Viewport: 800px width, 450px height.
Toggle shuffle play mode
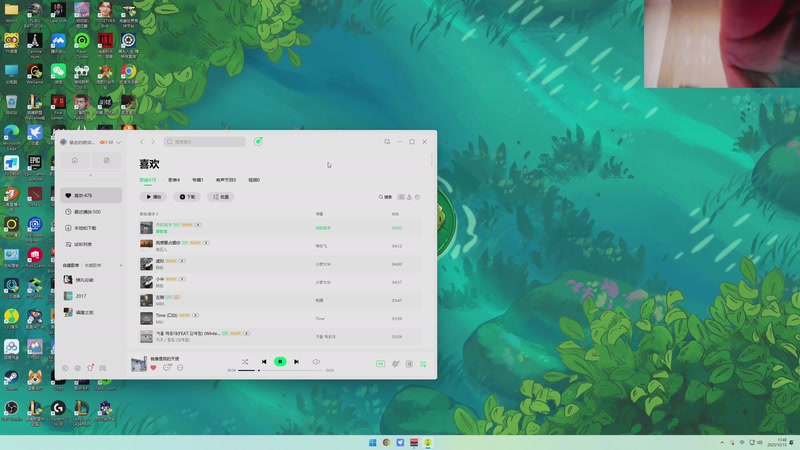point(245,362)
